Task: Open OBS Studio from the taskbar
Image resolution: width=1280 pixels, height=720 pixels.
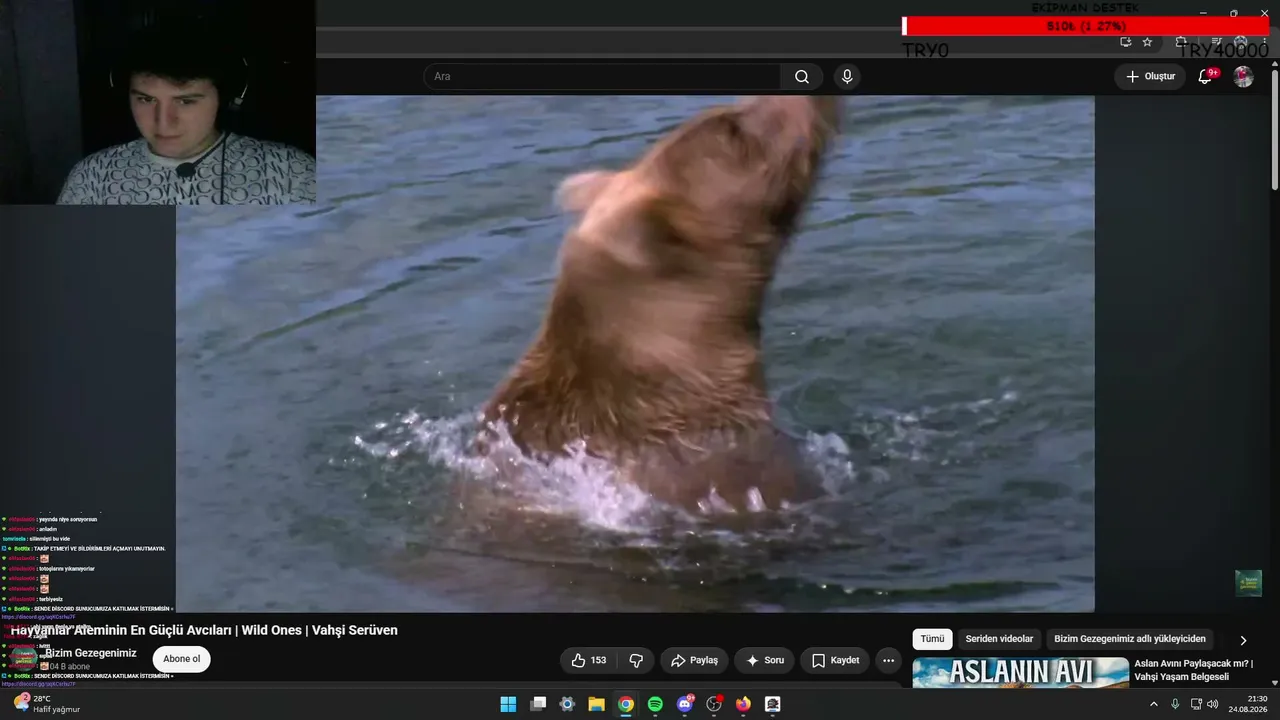Action: pyautogui.click(x=714, y=704)
